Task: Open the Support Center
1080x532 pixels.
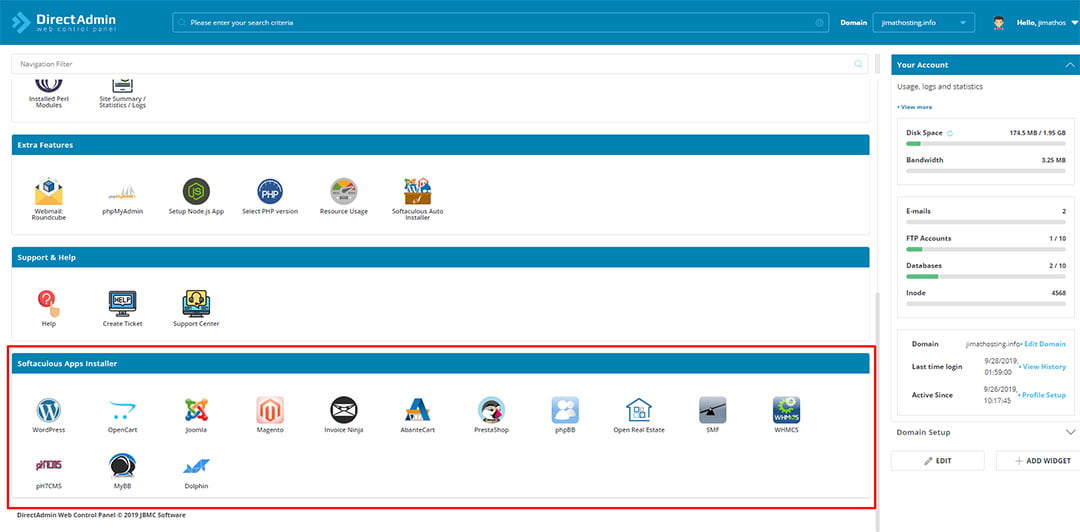Action: (x=196, y=304)
